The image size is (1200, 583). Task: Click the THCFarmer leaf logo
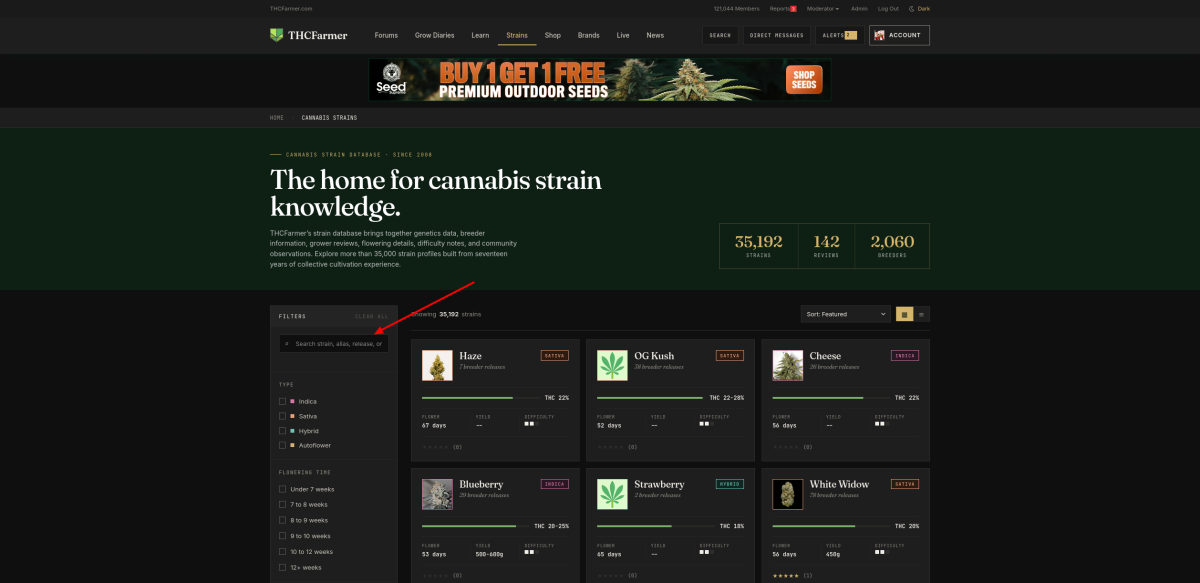[276, 35]
